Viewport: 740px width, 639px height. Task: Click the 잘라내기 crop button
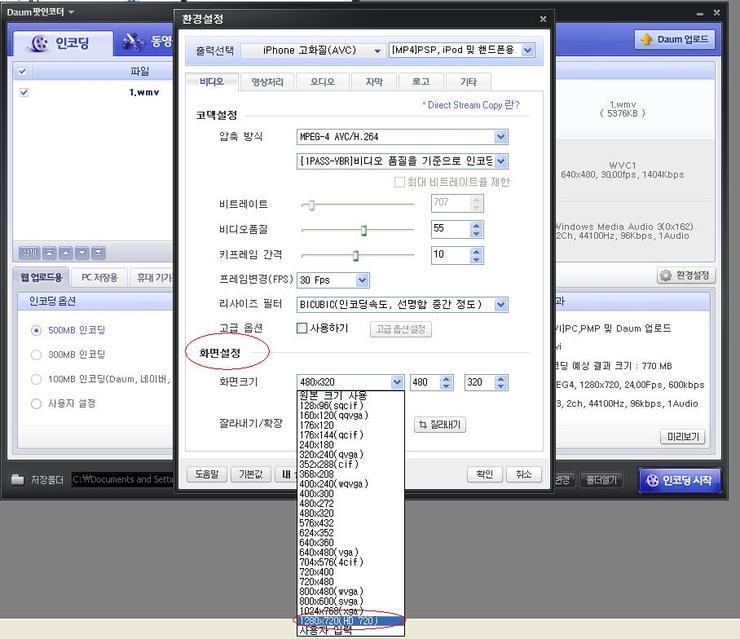440,425
